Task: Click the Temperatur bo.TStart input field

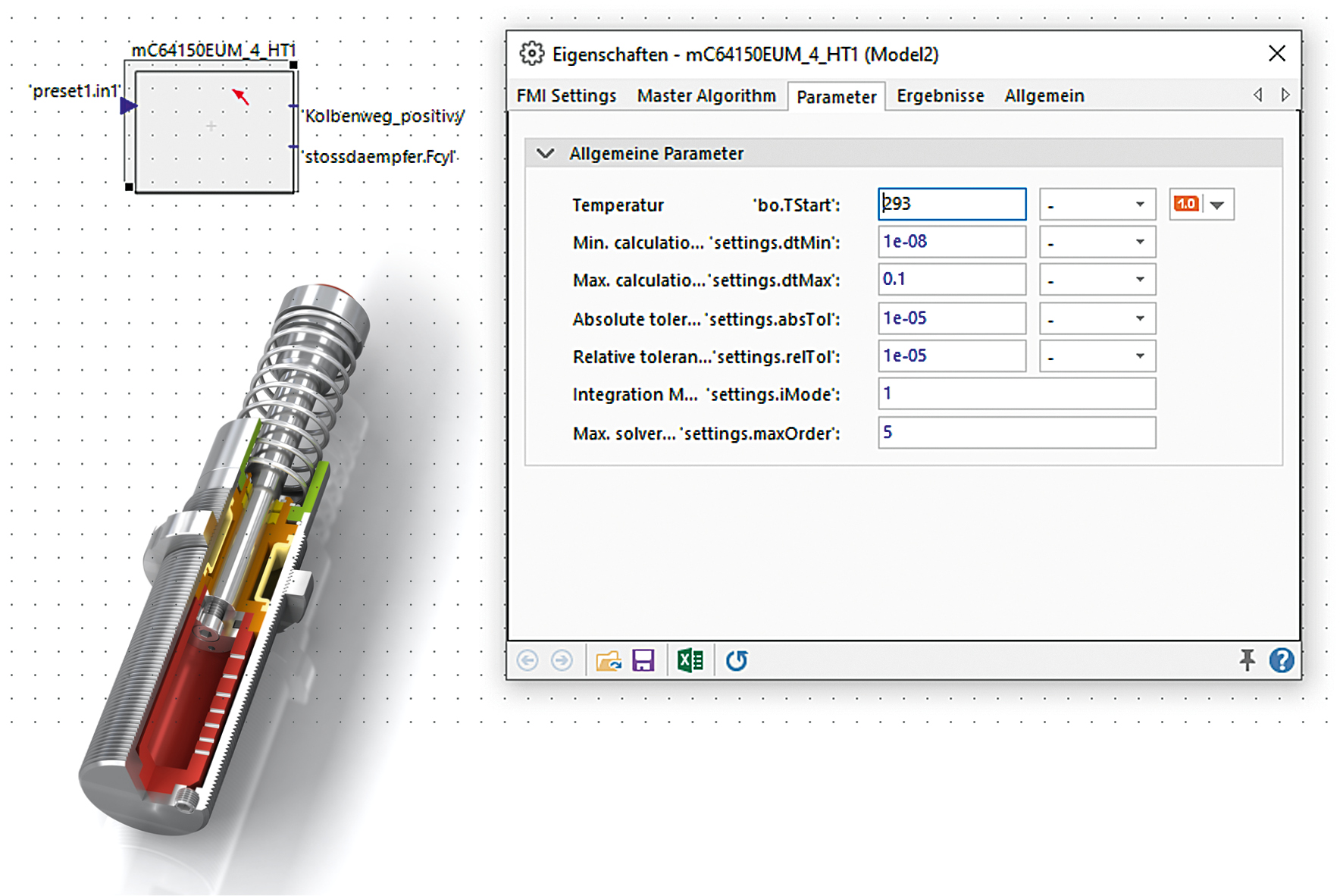Action: (952, 204)
